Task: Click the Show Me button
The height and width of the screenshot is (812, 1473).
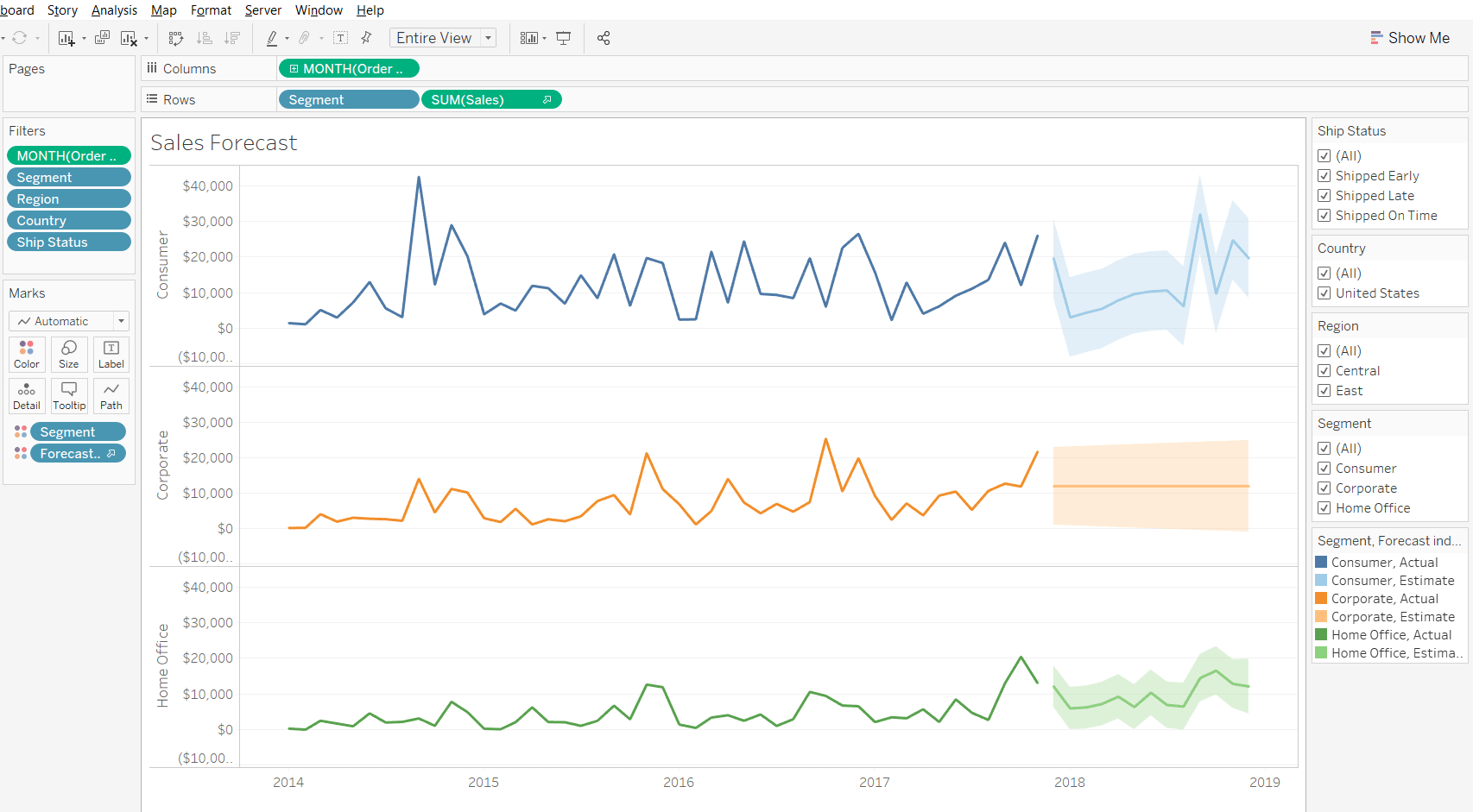Action: (1409, 38)
